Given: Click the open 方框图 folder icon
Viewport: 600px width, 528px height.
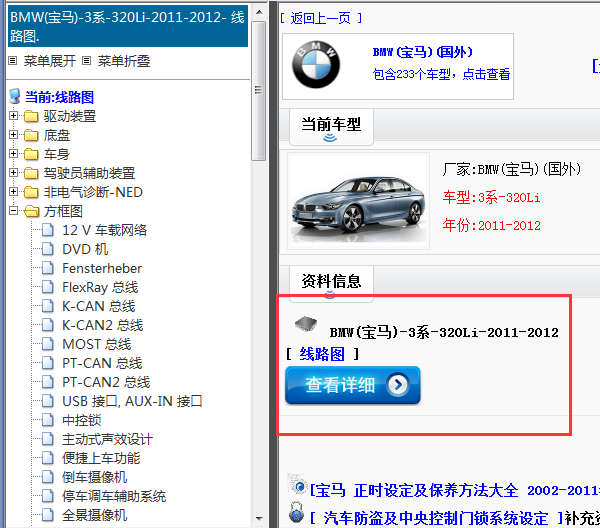Looking at the screenshot, I should (x=31, y=211).
